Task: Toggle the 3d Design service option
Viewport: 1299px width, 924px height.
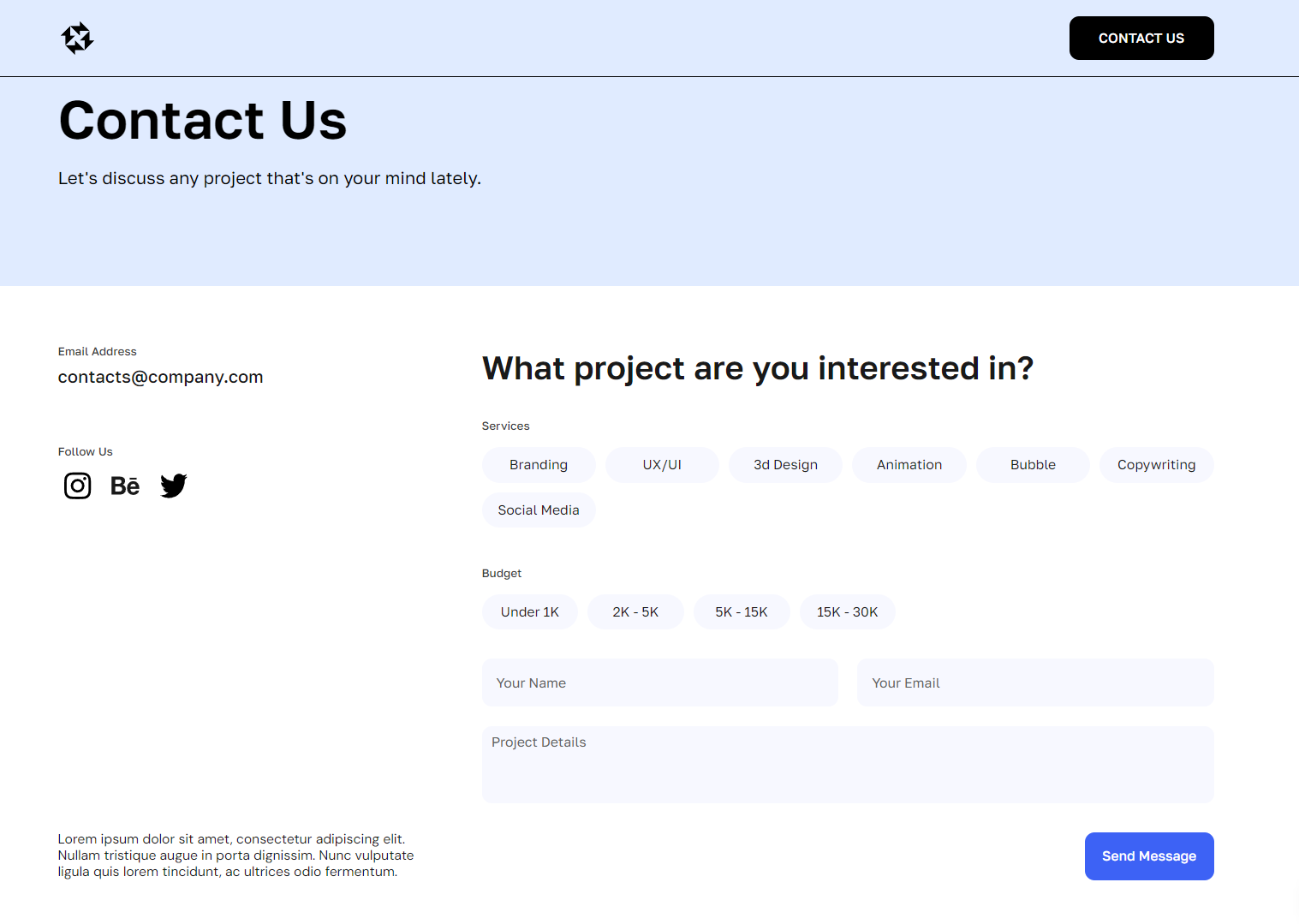Action: tap(785, 465)
